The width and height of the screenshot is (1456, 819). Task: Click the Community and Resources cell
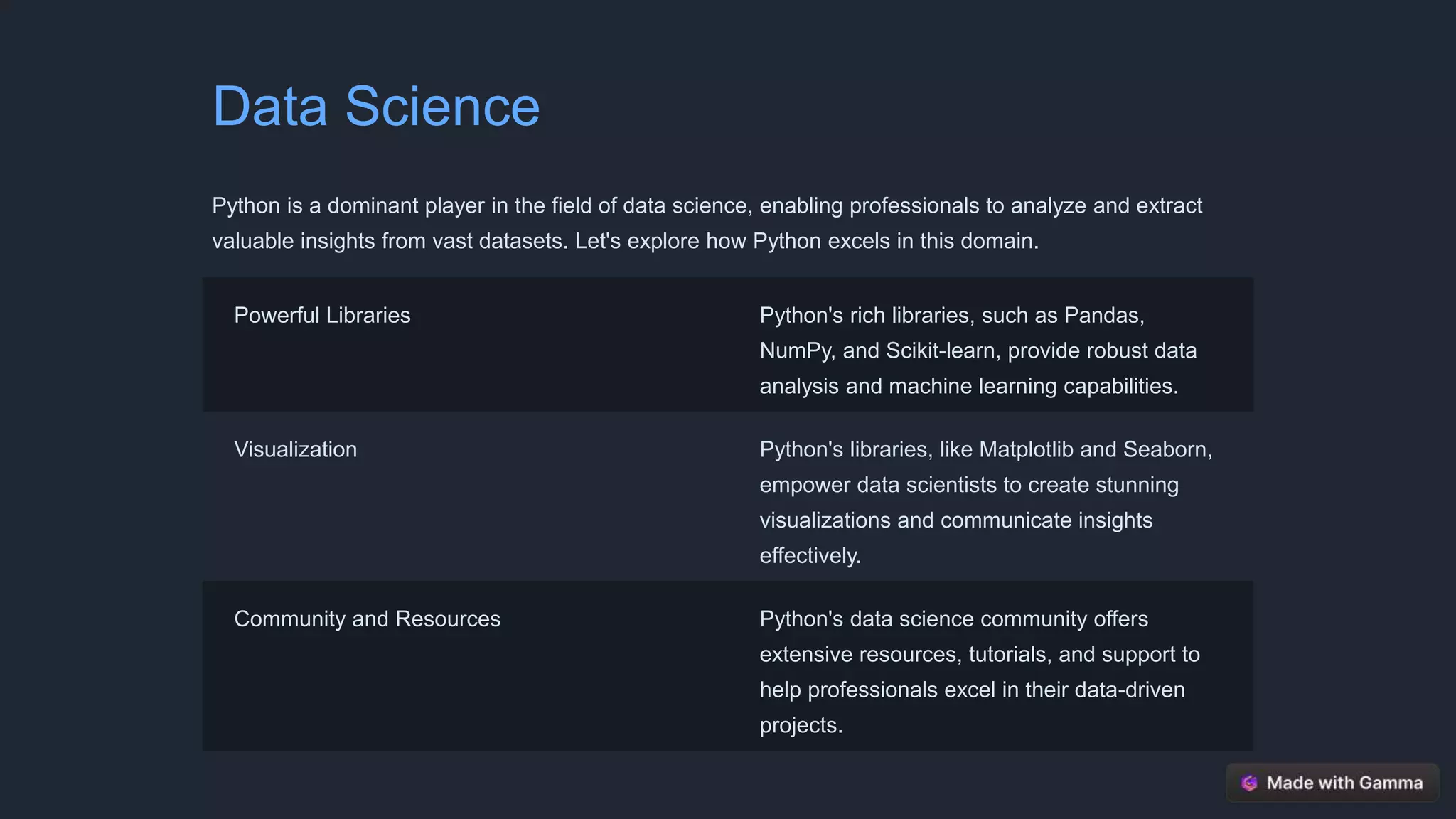pos(367,619)
